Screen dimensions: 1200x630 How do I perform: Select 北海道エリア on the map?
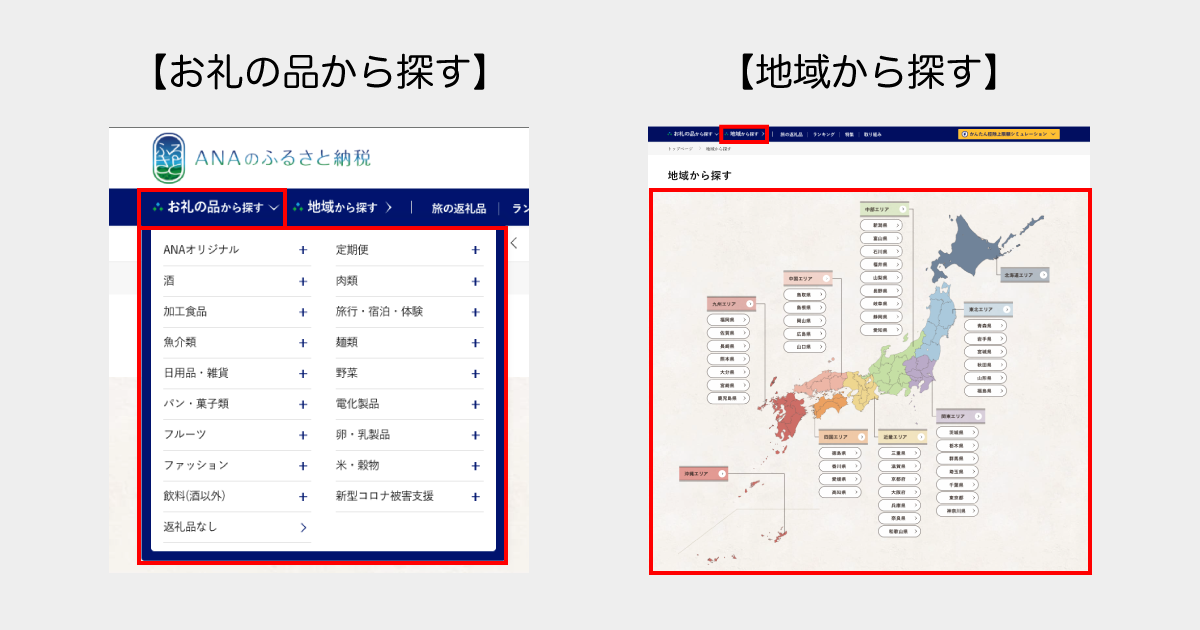(1023, 274)
